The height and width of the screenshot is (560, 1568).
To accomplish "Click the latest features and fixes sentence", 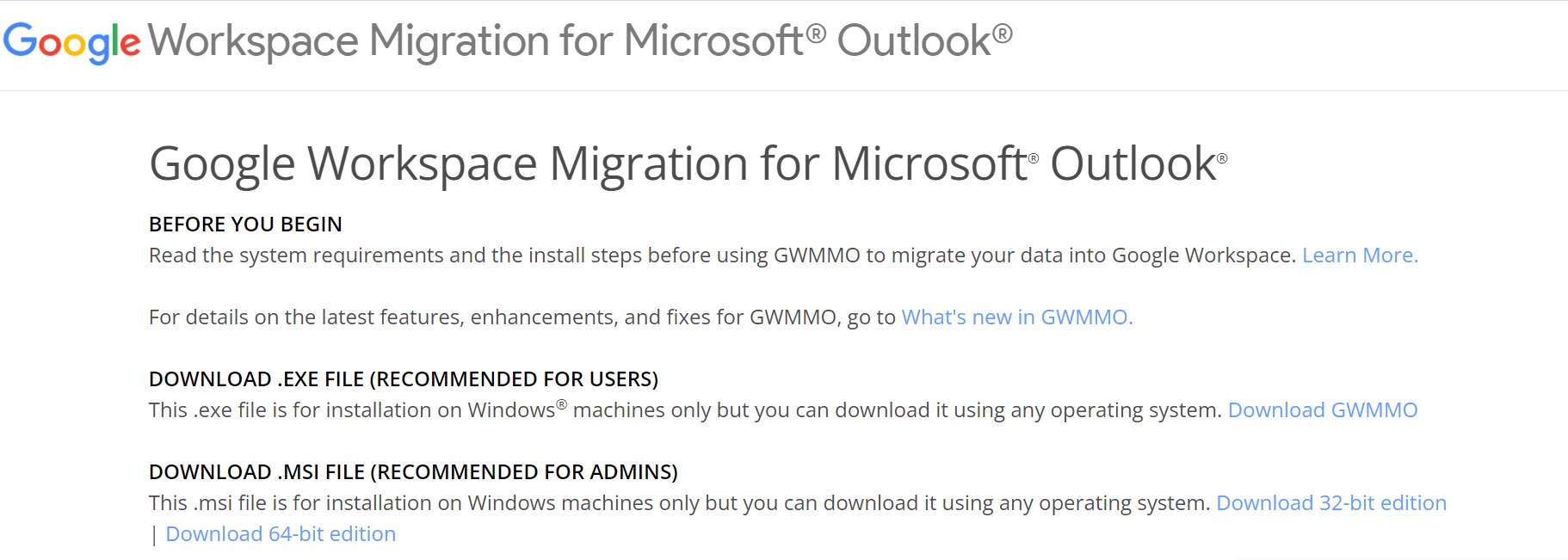I will coord(522,317).
